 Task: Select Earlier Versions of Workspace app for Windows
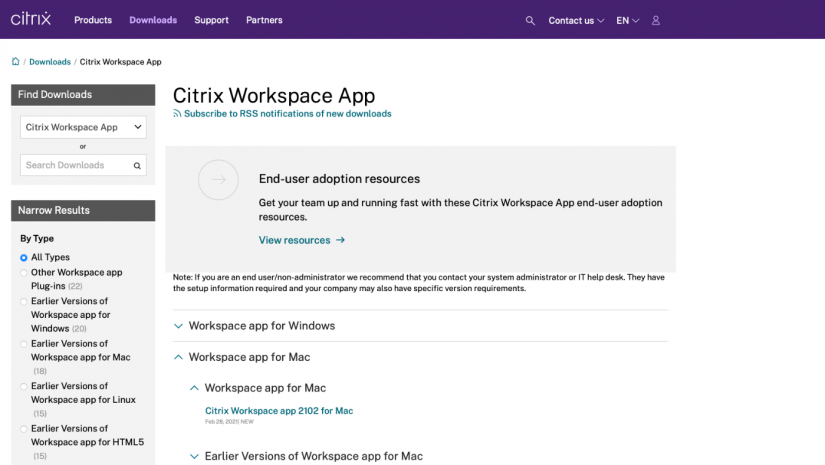(x=24, y=301)
